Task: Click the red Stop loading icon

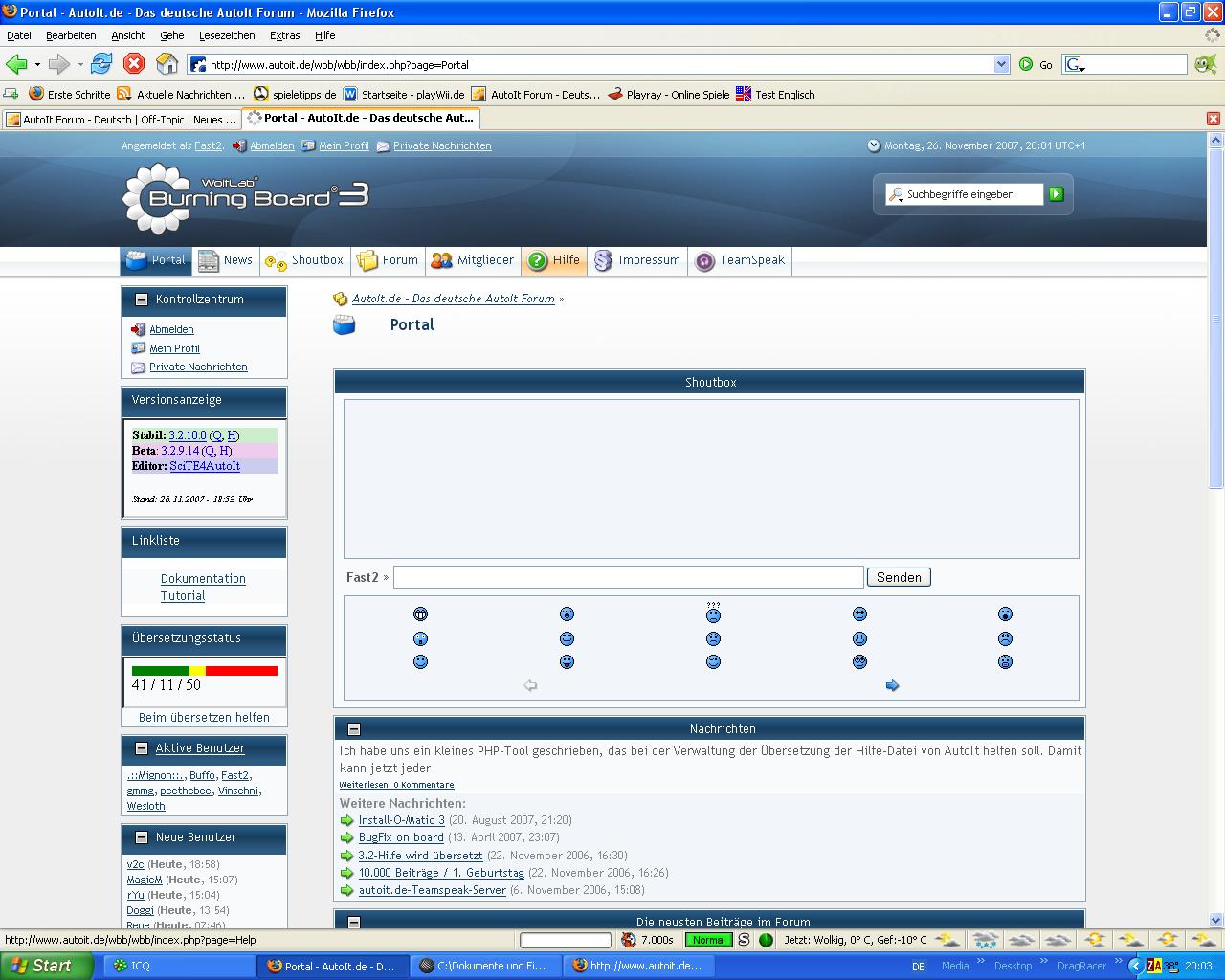Action: 134,64
